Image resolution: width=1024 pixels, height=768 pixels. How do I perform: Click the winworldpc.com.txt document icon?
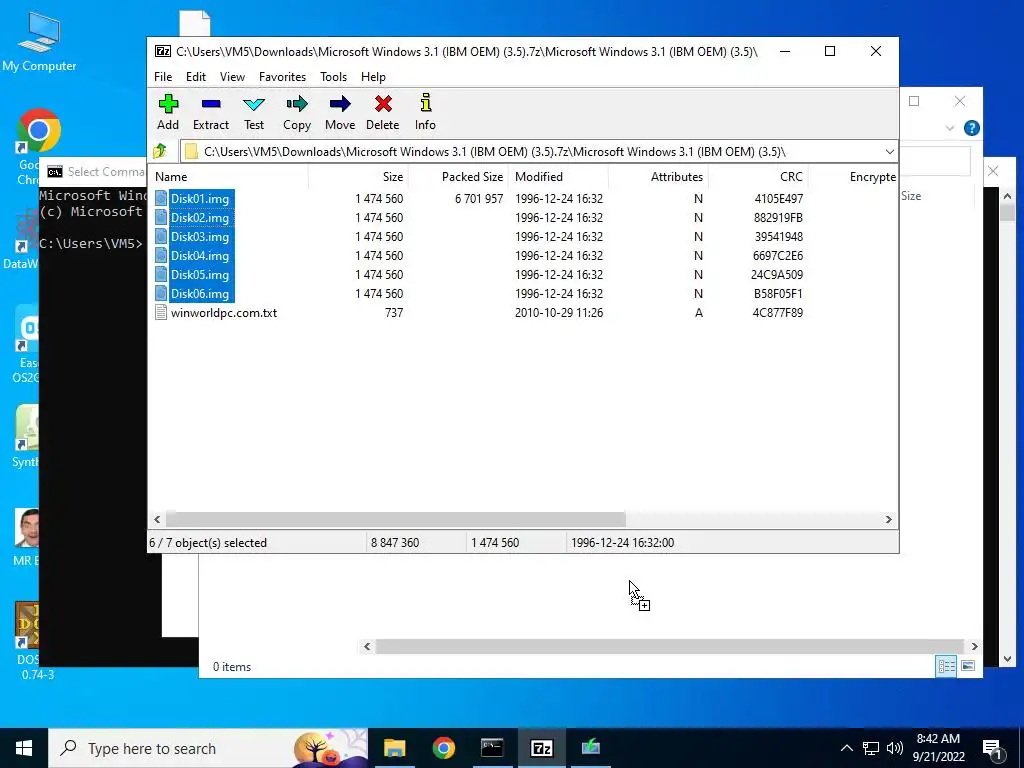click(x=161, y=313)
